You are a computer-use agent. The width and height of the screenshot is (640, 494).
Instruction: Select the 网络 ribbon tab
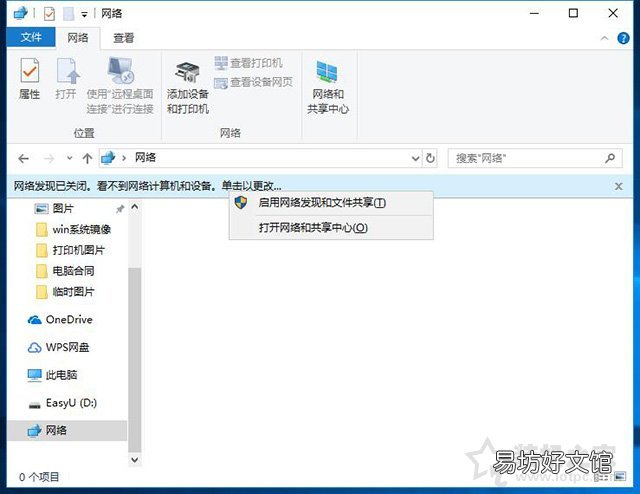(78, 38)
